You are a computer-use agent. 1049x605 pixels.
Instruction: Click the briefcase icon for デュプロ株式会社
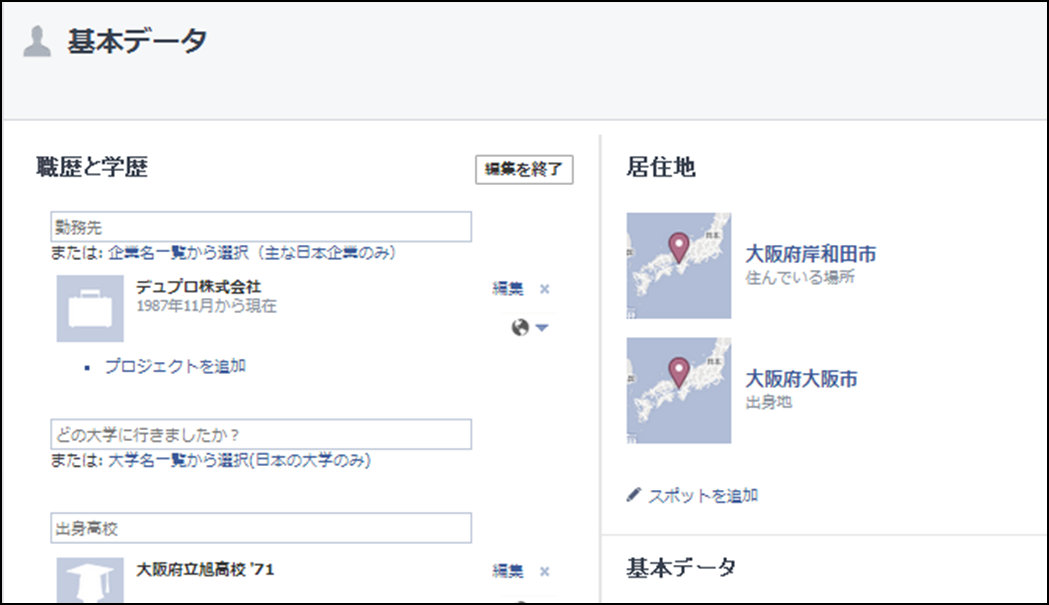[x=90, y=309]
